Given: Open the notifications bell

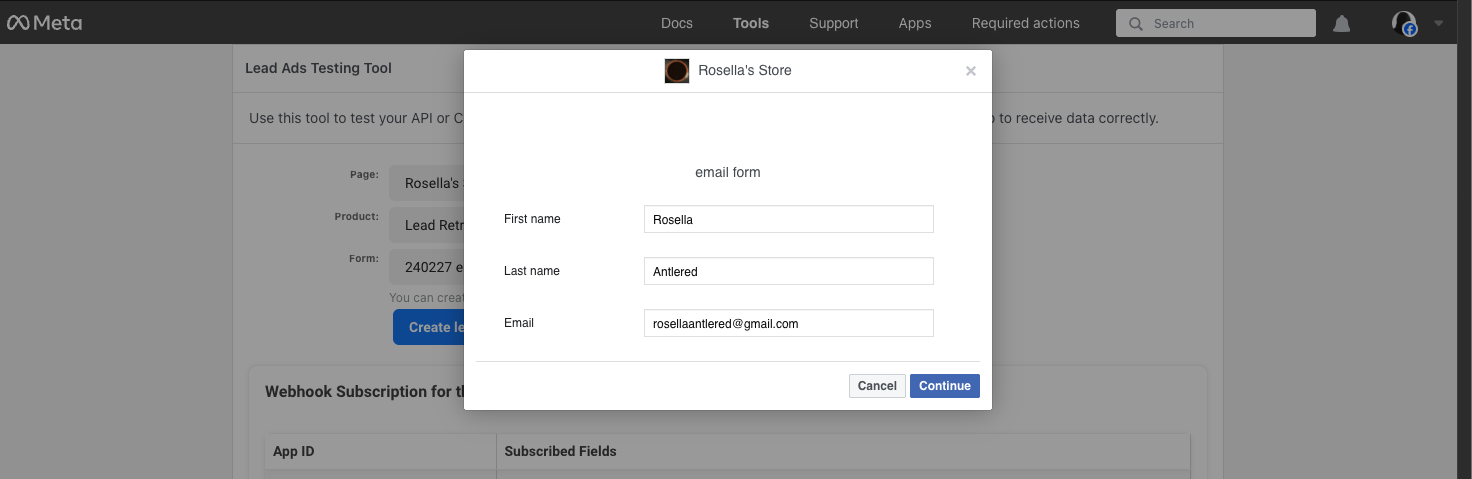Looking at the screenshot, I should [x=1342, y=24].
